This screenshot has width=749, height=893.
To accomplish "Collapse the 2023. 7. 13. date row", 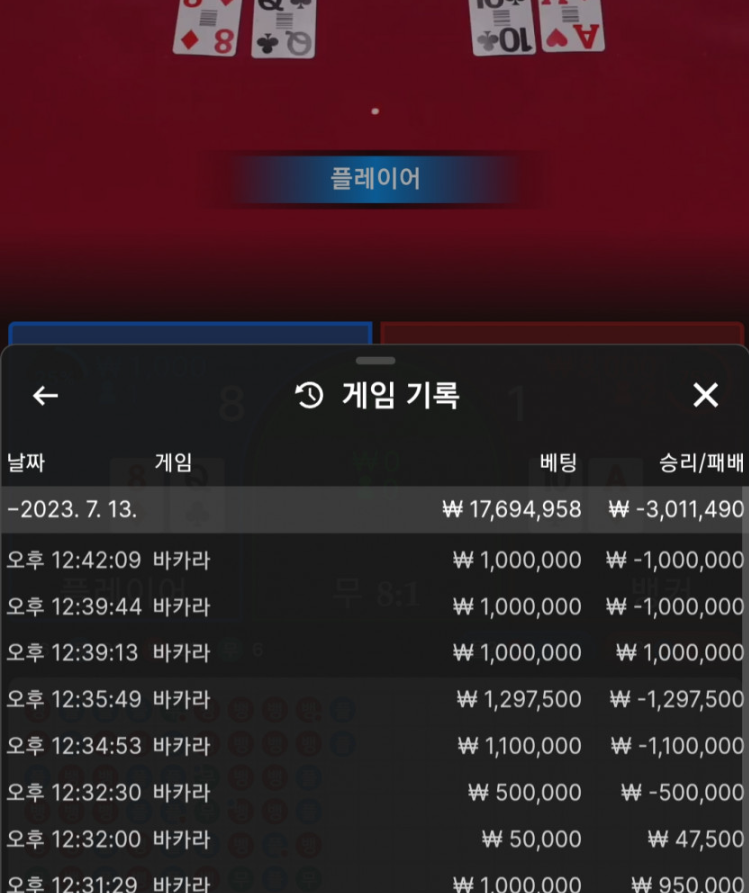I will (374, 509).
